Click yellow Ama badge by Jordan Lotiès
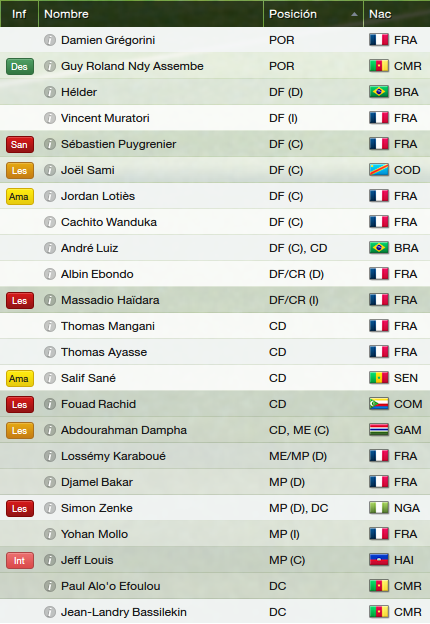Viewport: 430px width, 624px height. coord(19,196)
